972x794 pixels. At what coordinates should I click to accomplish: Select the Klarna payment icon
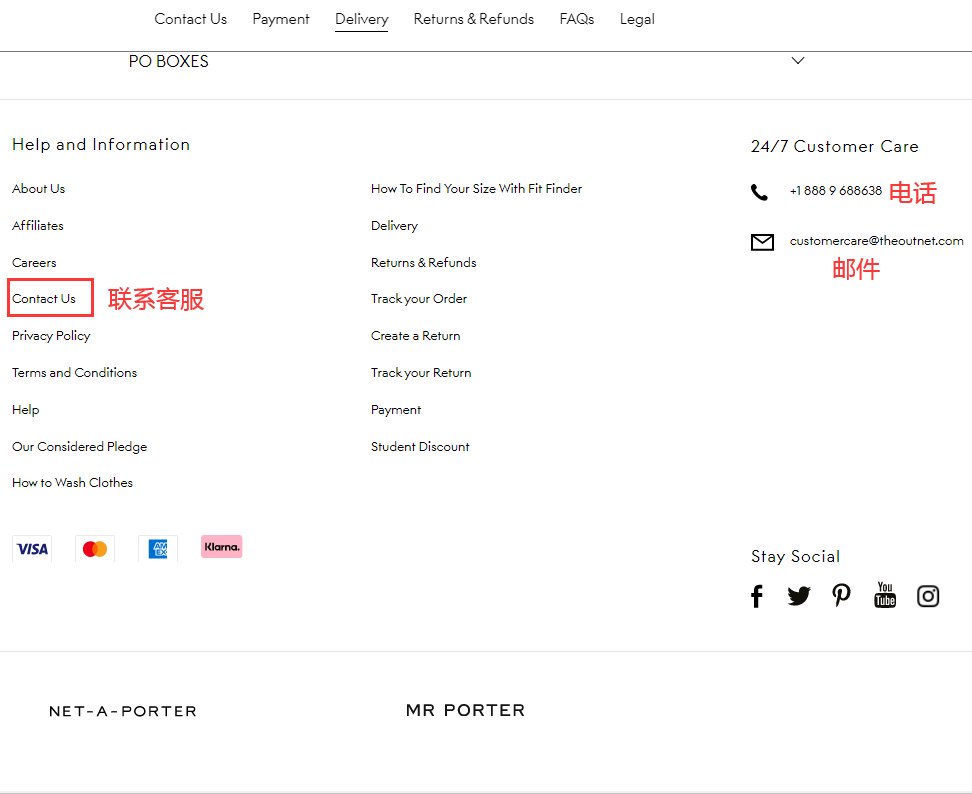coord(221,546)
